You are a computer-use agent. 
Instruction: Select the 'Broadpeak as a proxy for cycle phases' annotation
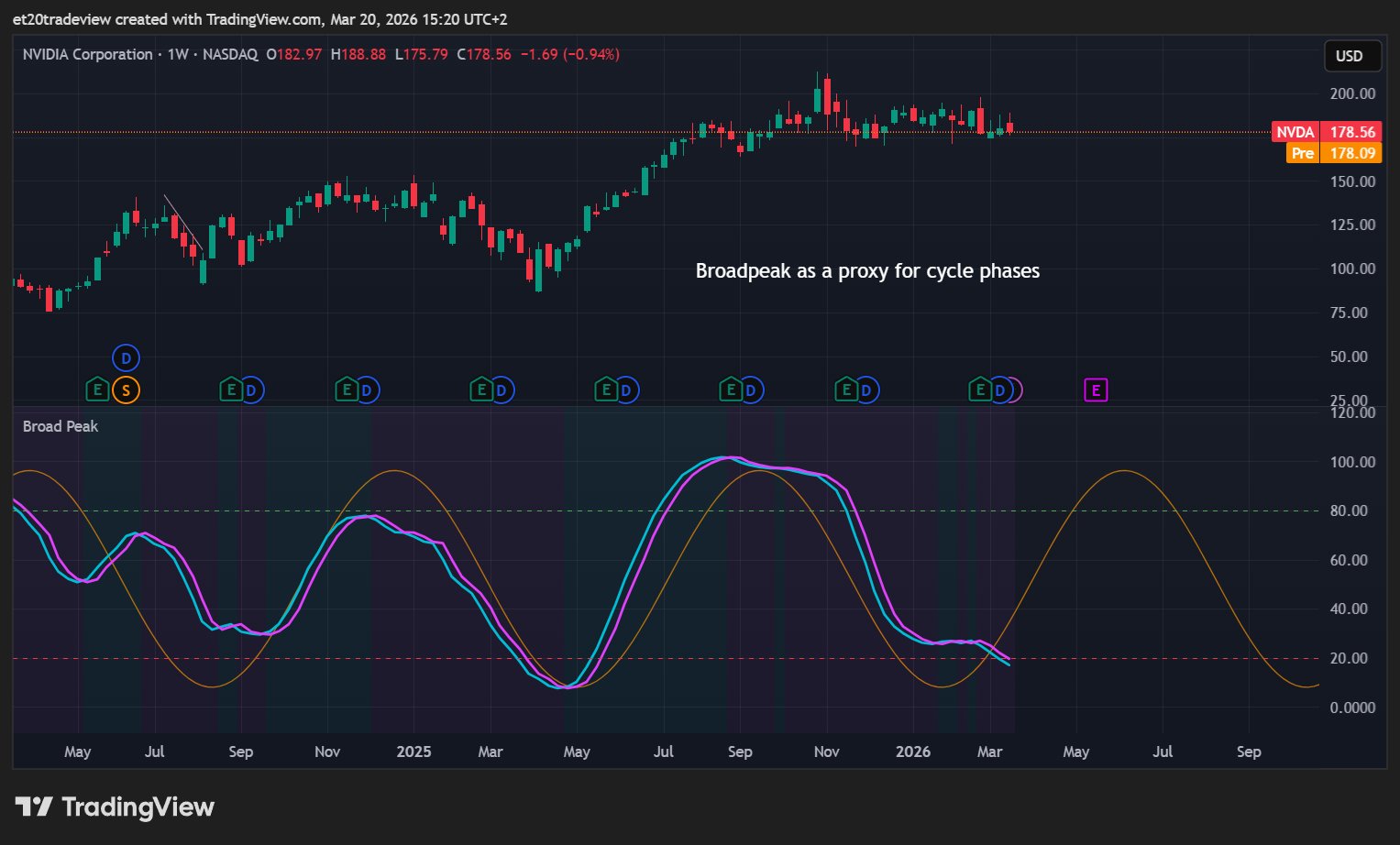(867, 271)
